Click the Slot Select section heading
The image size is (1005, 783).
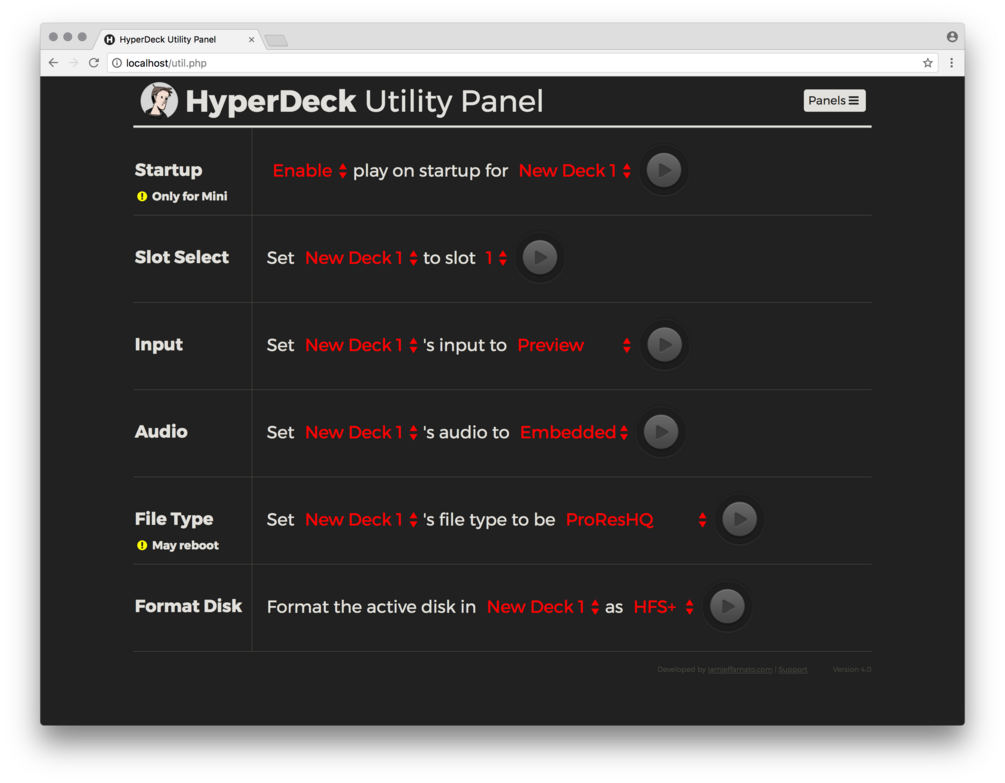[181, 257]
